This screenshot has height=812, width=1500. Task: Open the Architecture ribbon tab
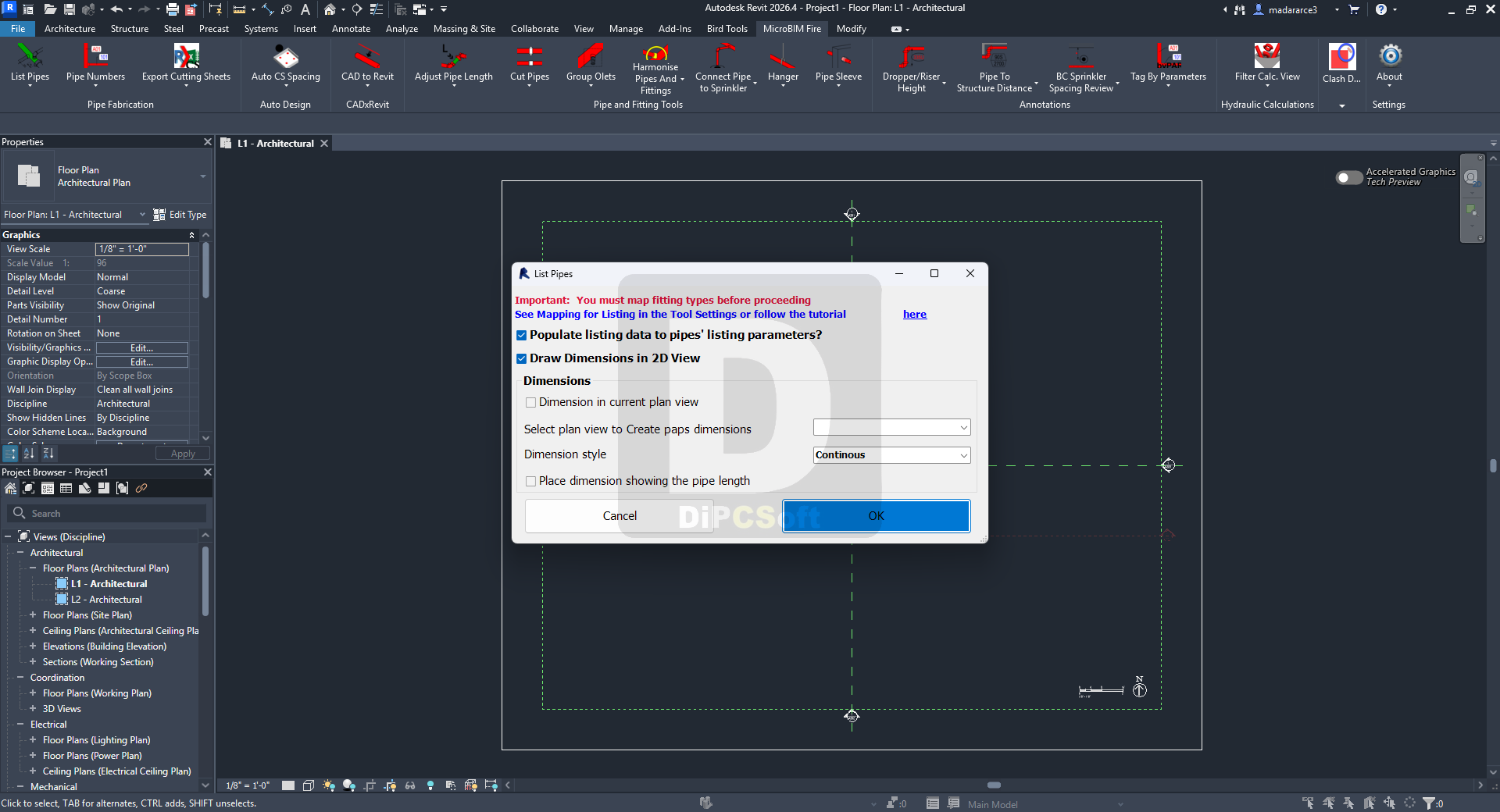[70, 29]
